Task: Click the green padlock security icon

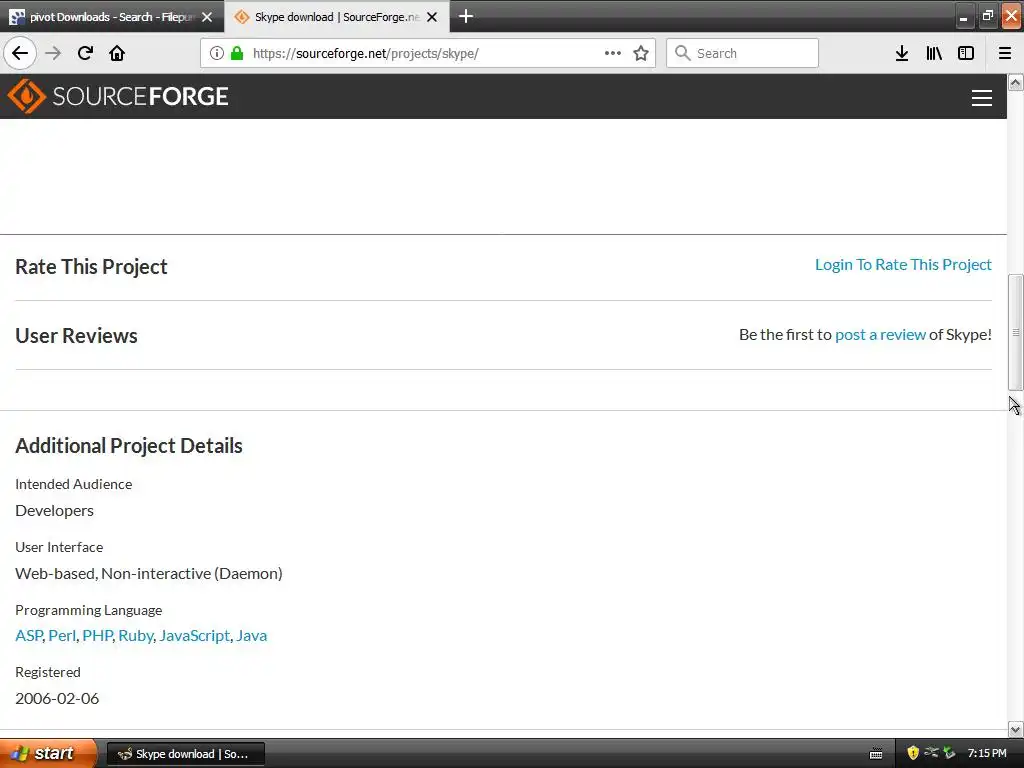Action: (x=237, y=53)
